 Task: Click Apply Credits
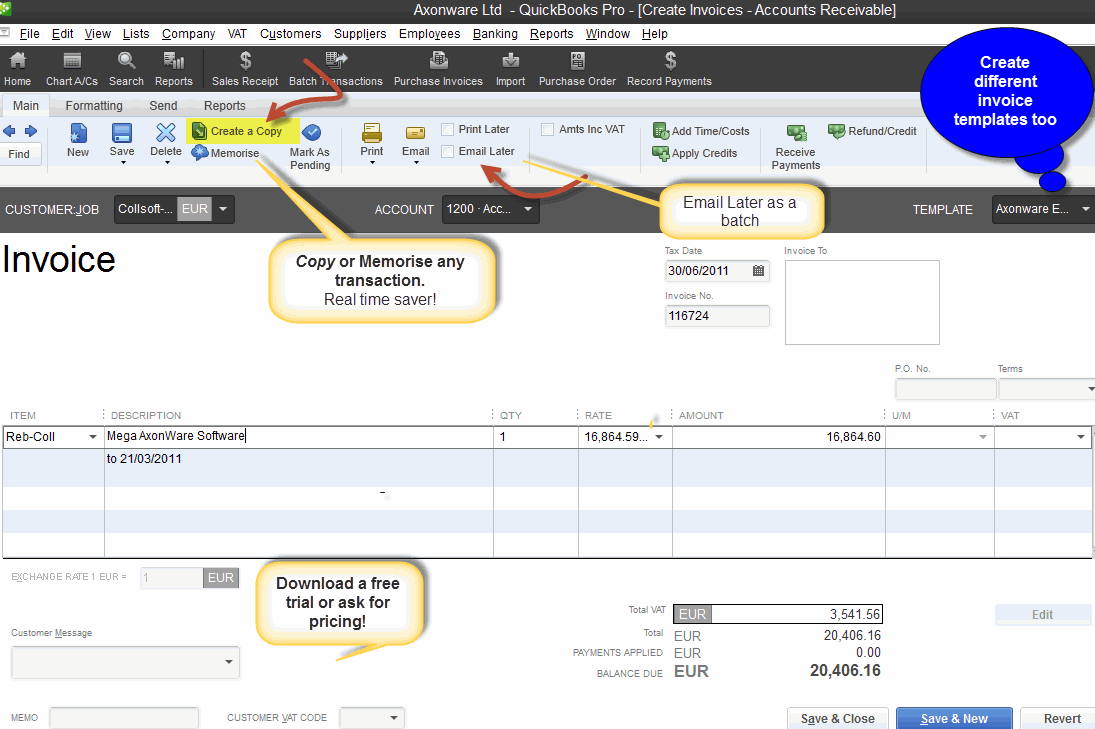695,153
